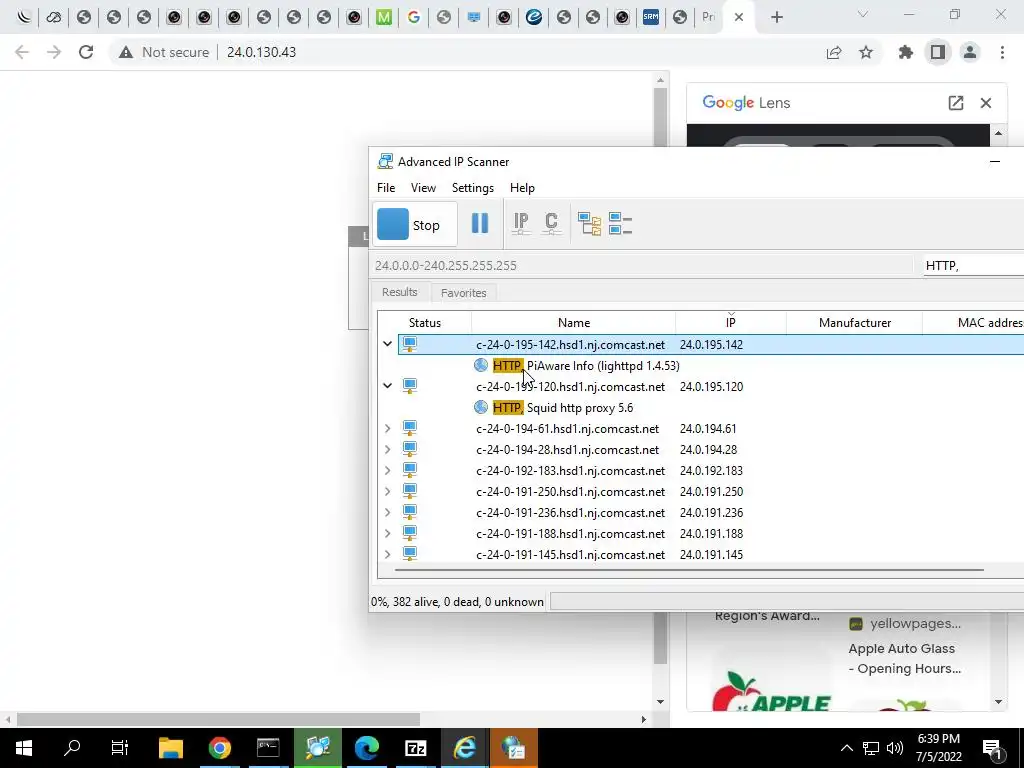
Task: Open the Chrome profile icon
Action: 970,52
